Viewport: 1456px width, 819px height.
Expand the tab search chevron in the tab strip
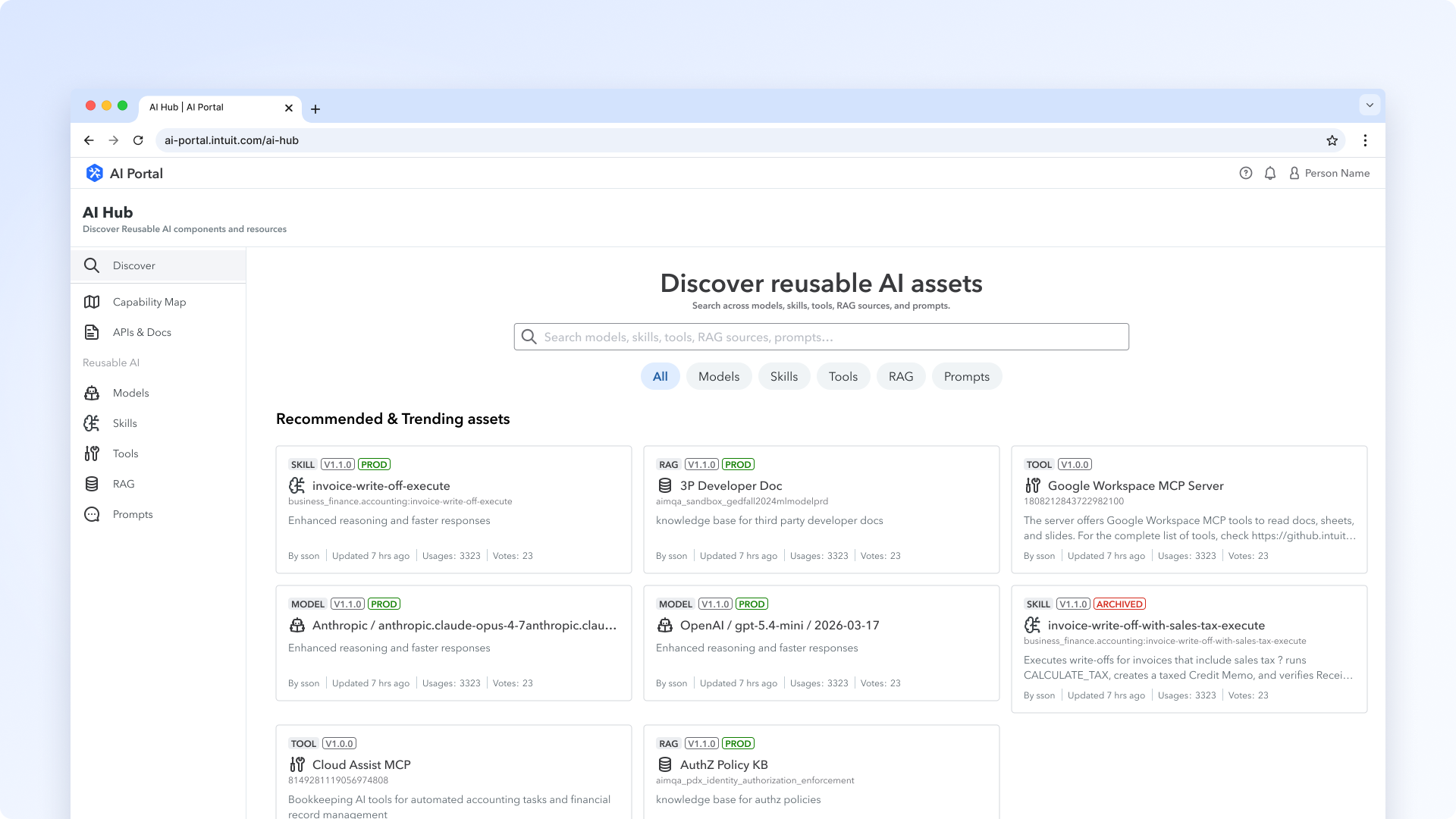pyautogui.click(x=1370, y=105)
